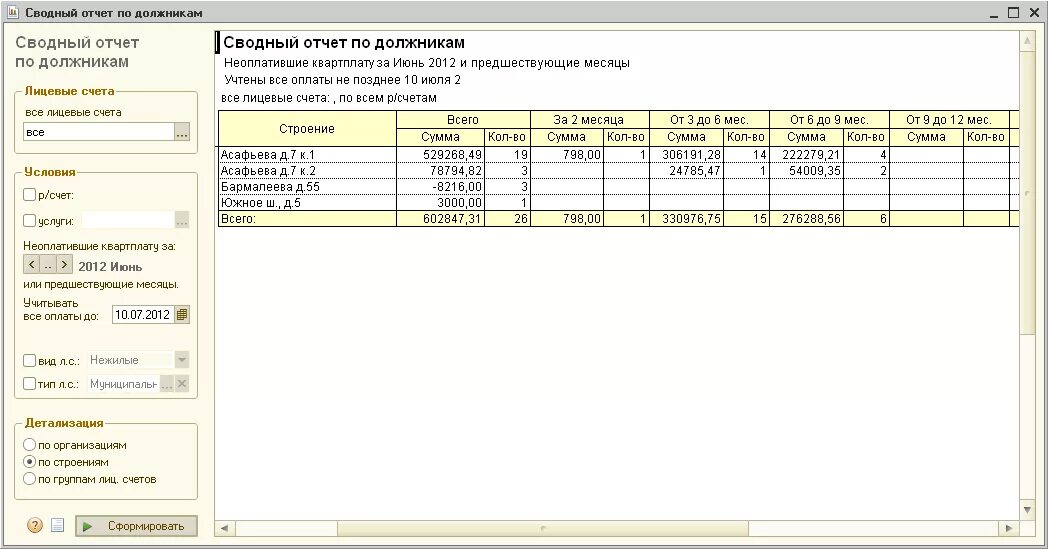Minimize the report window
This screenshot has height=549, width=1048.
[x=994, y=13]
